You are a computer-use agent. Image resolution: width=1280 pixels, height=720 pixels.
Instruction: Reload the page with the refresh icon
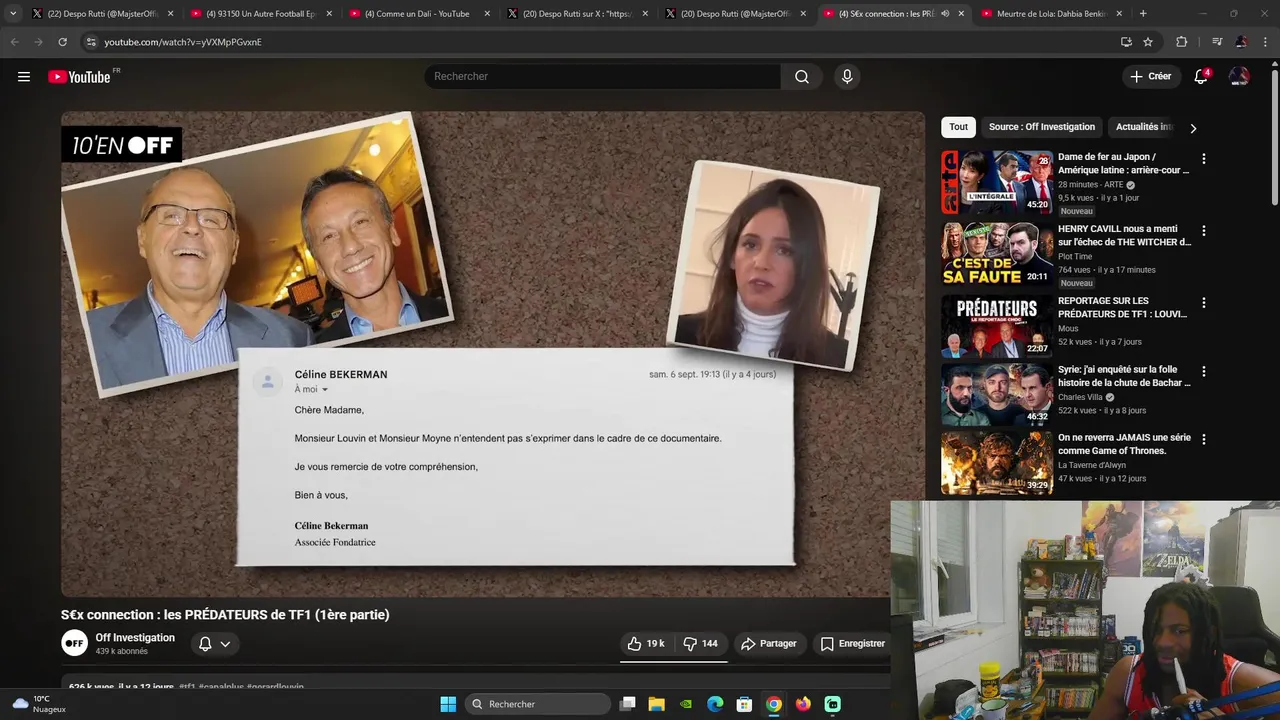click(62, 42)
